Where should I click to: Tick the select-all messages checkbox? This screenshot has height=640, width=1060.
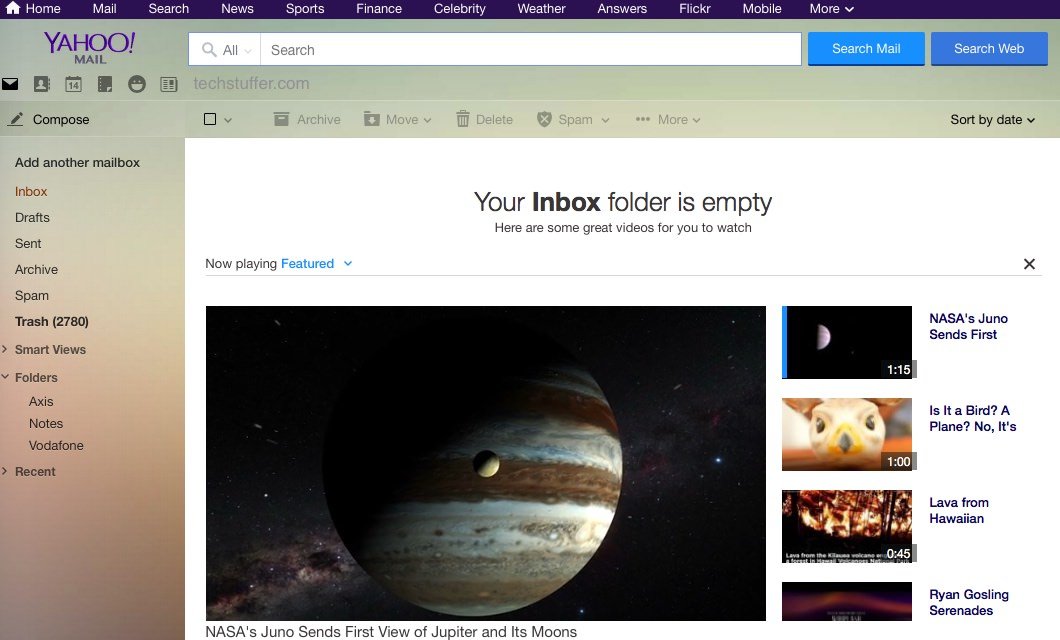coord(210,119)
